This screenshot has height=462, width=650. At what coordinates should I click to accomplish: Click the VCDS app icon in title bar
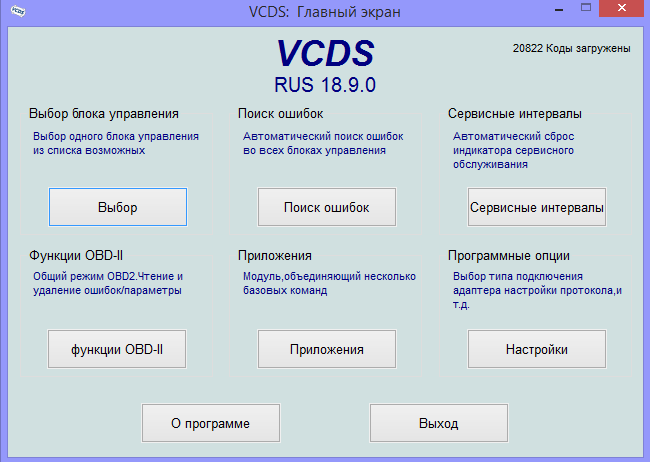[x=18, y=11]
